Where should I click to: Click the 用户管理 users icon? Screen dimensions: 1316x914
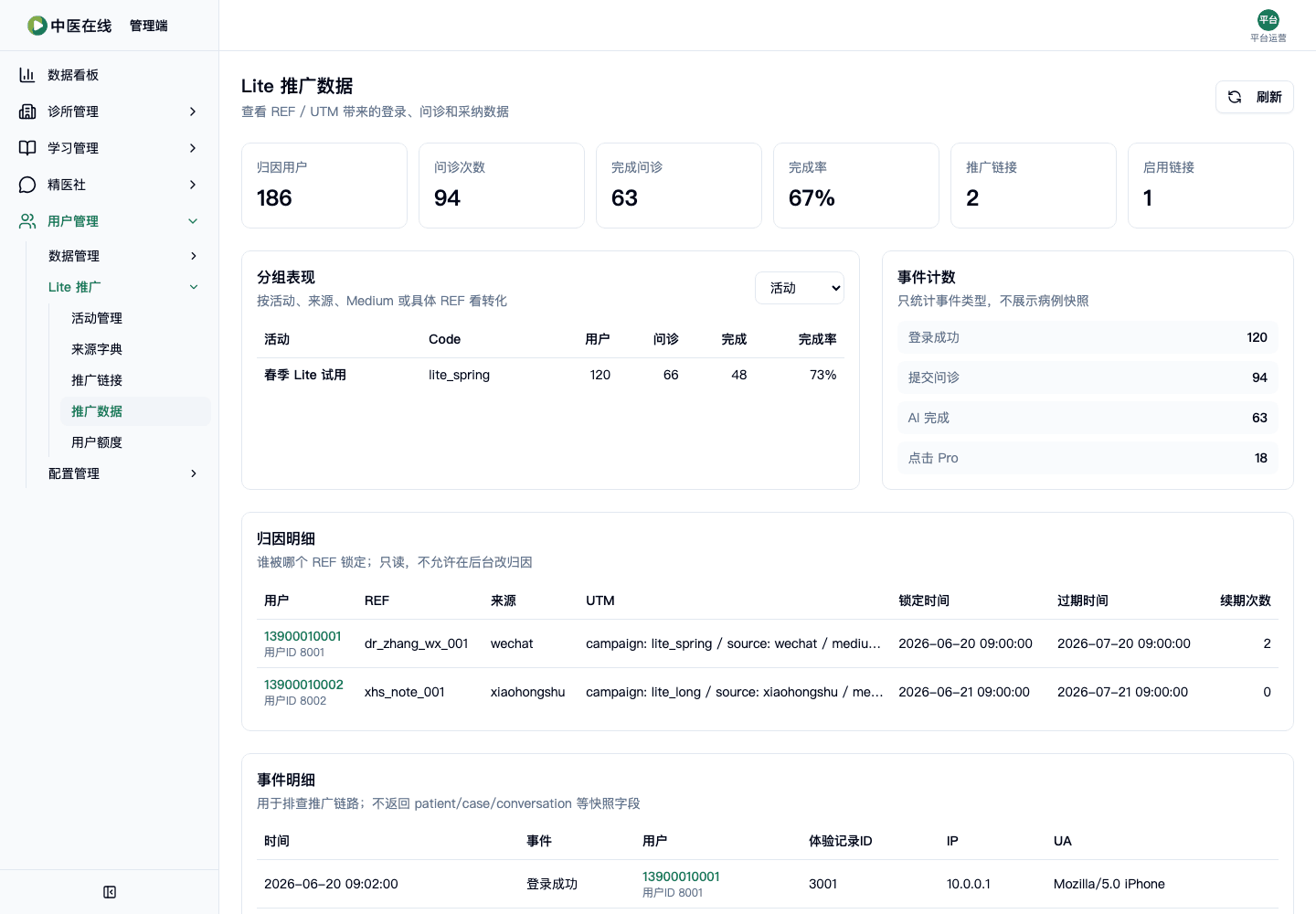27,221
